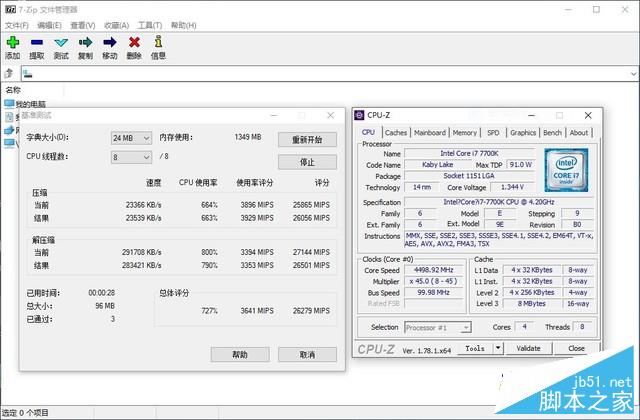640x420 pixels.
Task: Open the 工具(T) menu
Action: 150,25
